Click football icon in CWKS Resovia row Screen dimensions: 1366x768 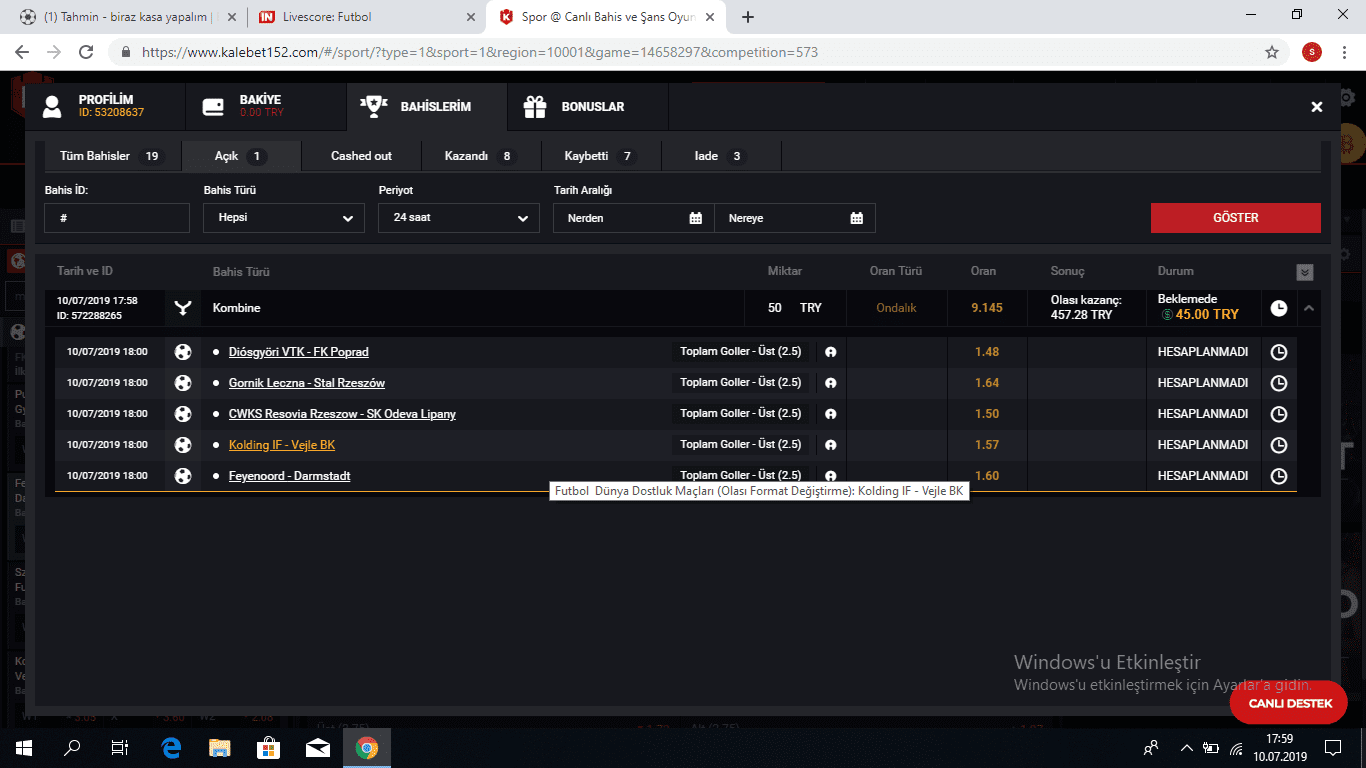point(183,414)
